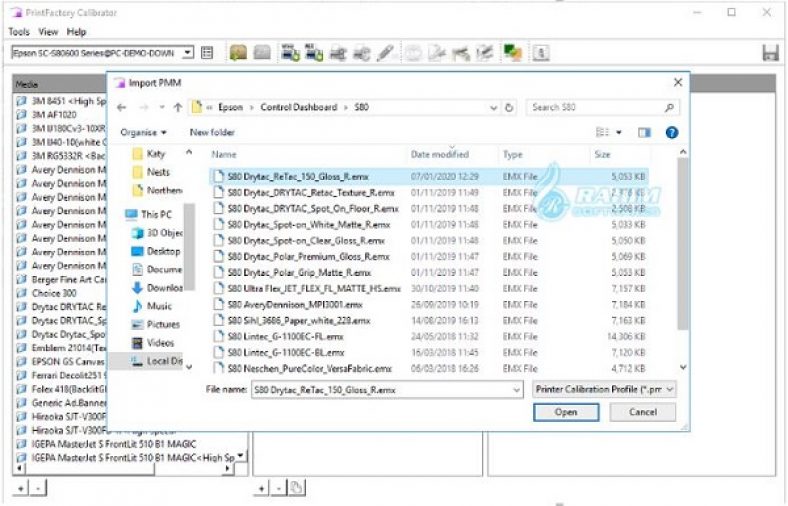Image resolution: width=788 pixels, height=506 pixels.
Task: Go up one folder level with the up arrow
Action: click(177, 107)
